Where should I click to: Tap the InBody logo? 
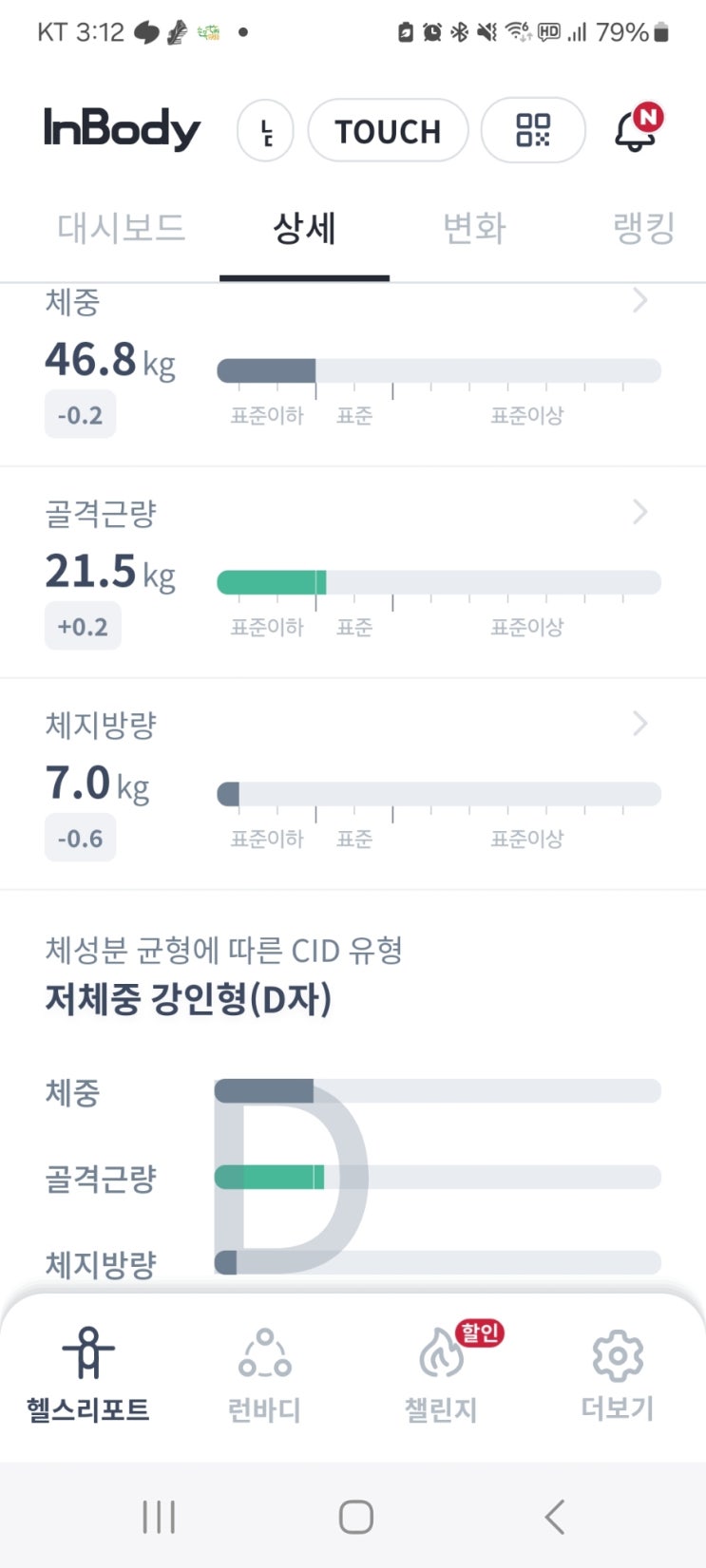122,129
